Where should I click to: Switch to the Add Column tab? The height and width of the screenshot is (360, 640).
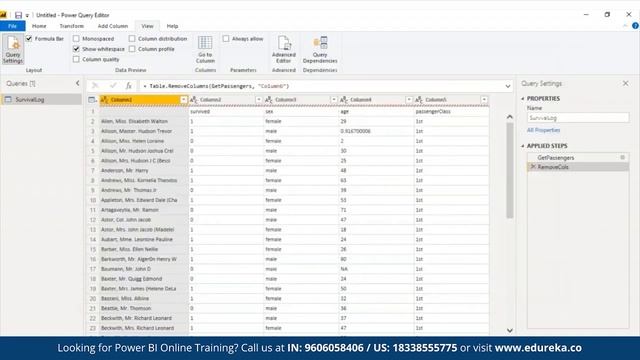(113, 26)
